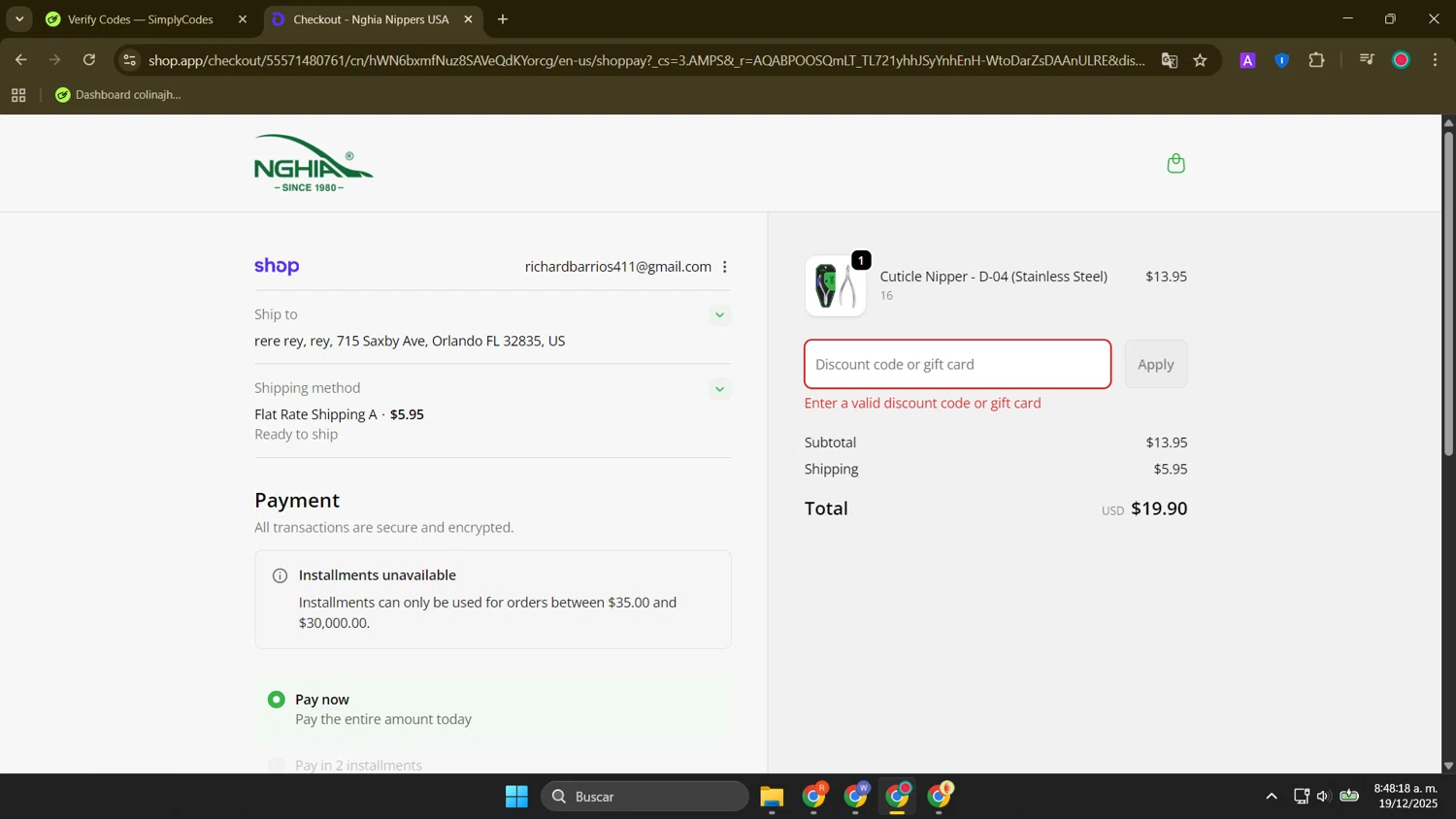Image resolution: width=1456 pixels, height=819 pixels.
Task: Focus the discount code or gift card field
Action: pos(957,364)
